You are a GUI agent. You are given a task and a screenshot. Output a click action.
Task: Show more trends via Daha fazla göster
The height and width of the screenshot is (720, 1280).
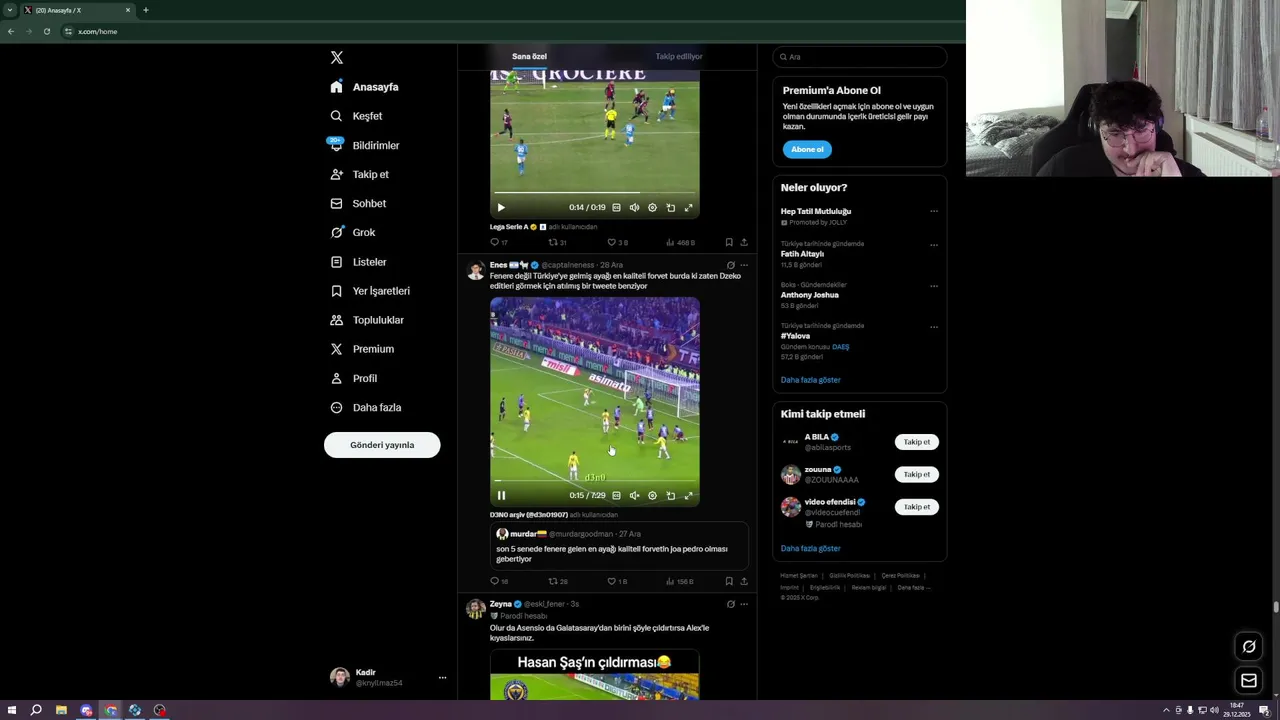811,380
